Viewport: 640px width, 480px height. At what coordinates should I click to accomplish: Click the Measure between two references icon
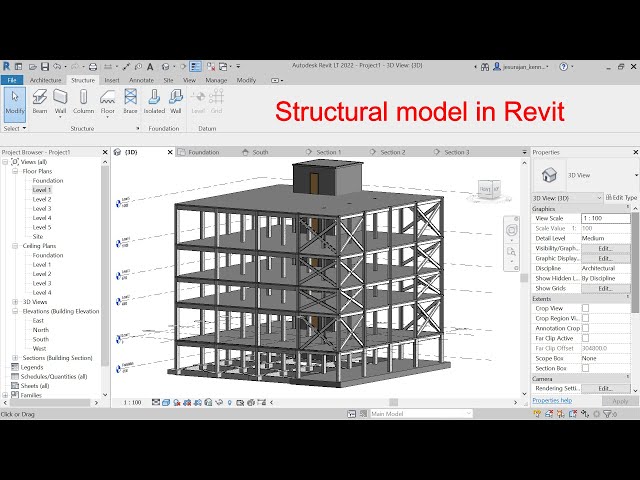[x=108, y=67]
